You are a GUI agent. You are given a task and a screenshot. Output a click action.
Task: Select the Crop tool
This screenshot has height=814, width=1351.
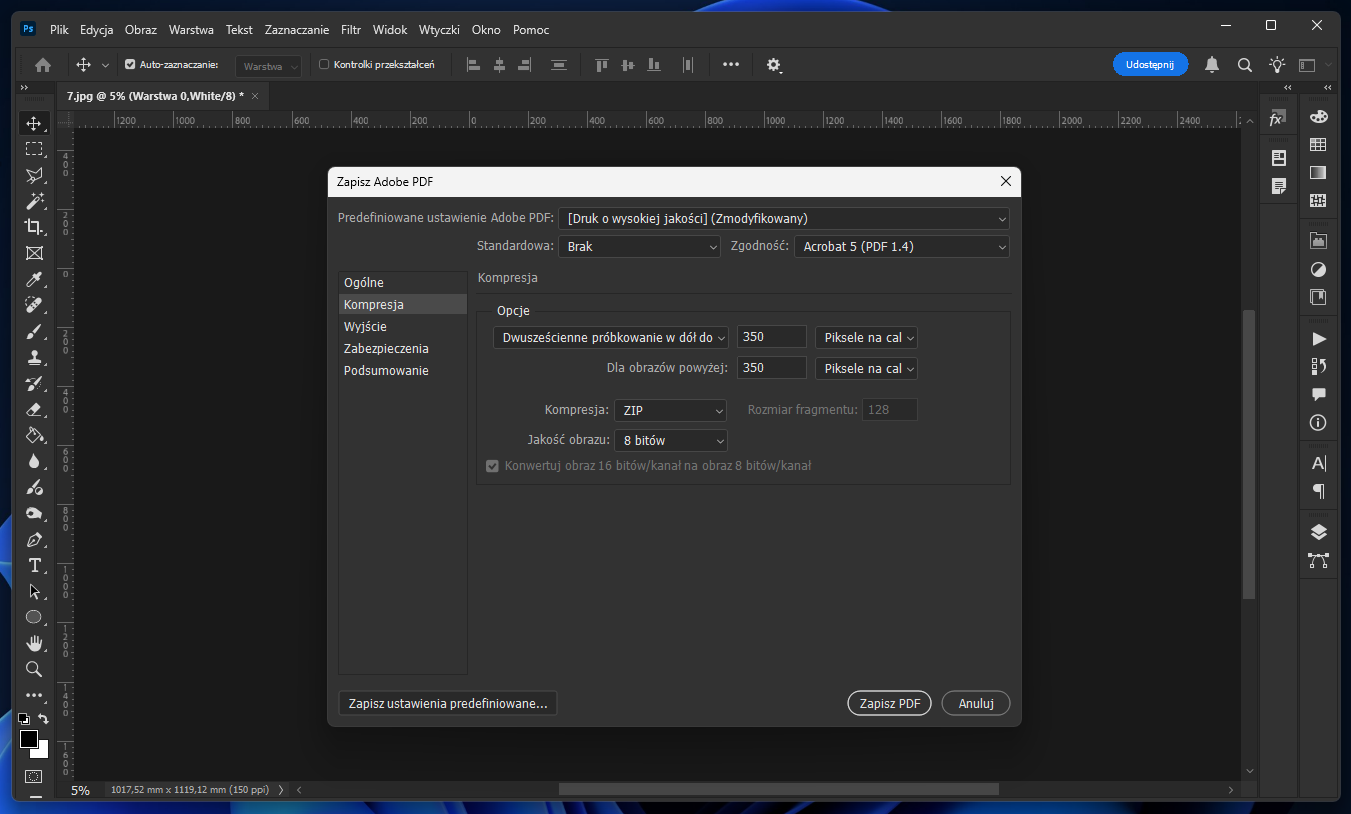(34, 227)
